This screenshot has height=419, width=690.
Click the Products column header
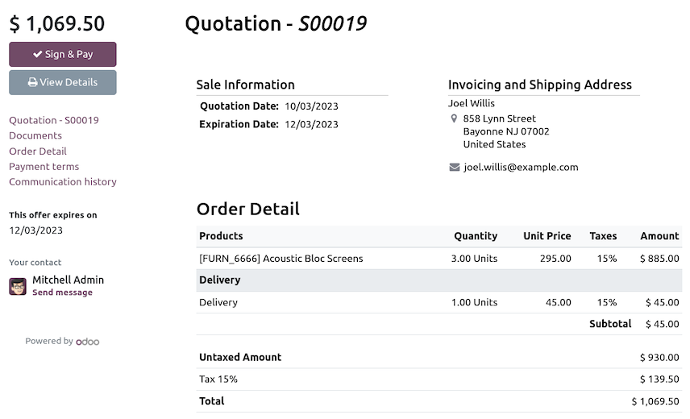(220, 236)
